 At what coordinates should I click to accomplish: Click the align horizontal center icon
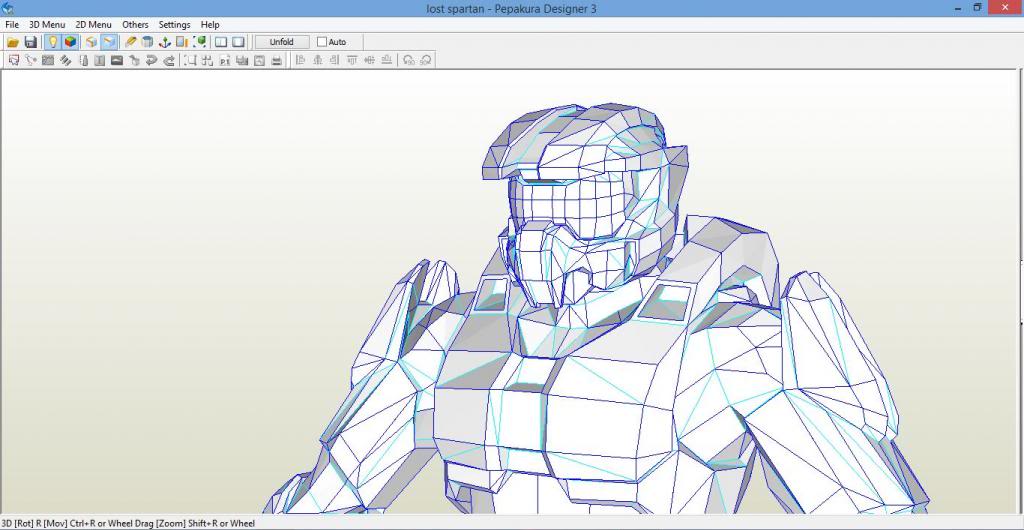[317, 60]
